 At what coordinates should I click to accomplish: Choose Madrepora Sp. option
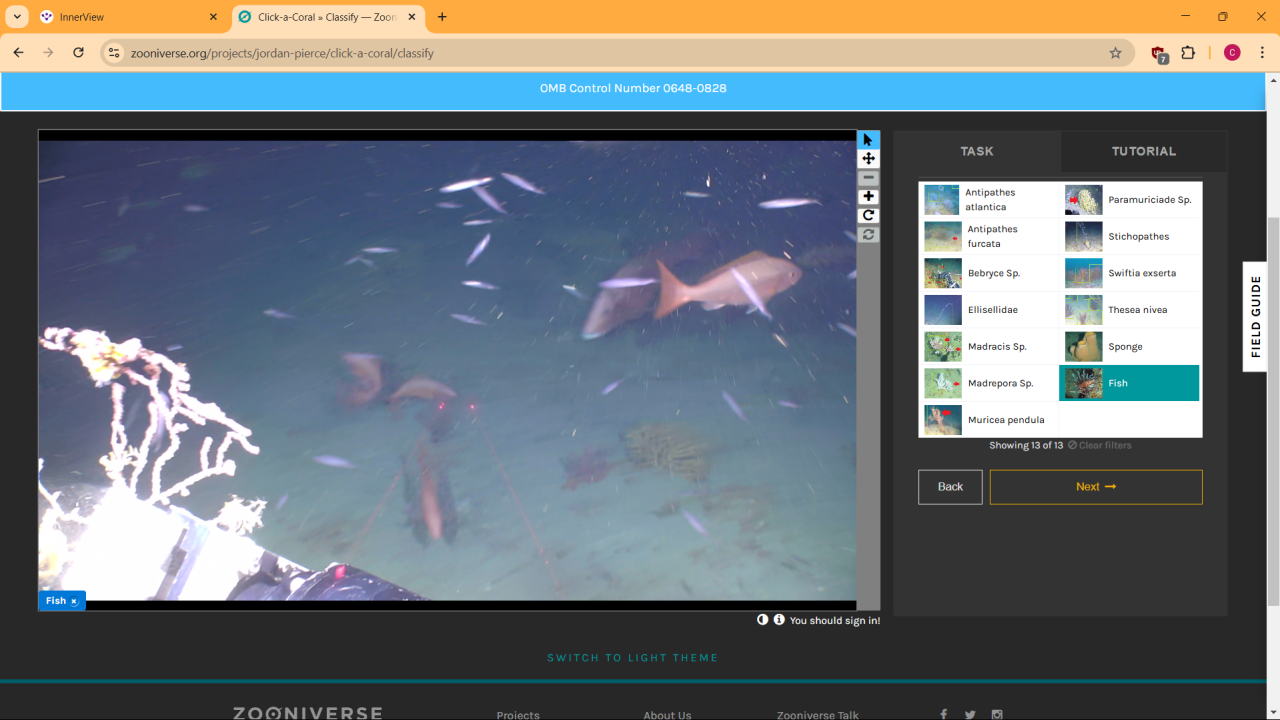989,383
